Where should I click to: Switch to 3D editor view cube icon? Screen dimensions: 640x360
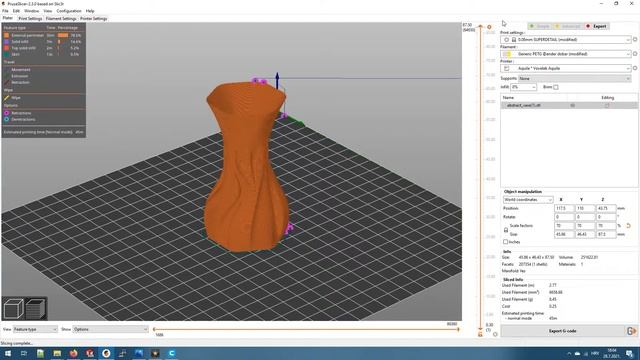13,309
